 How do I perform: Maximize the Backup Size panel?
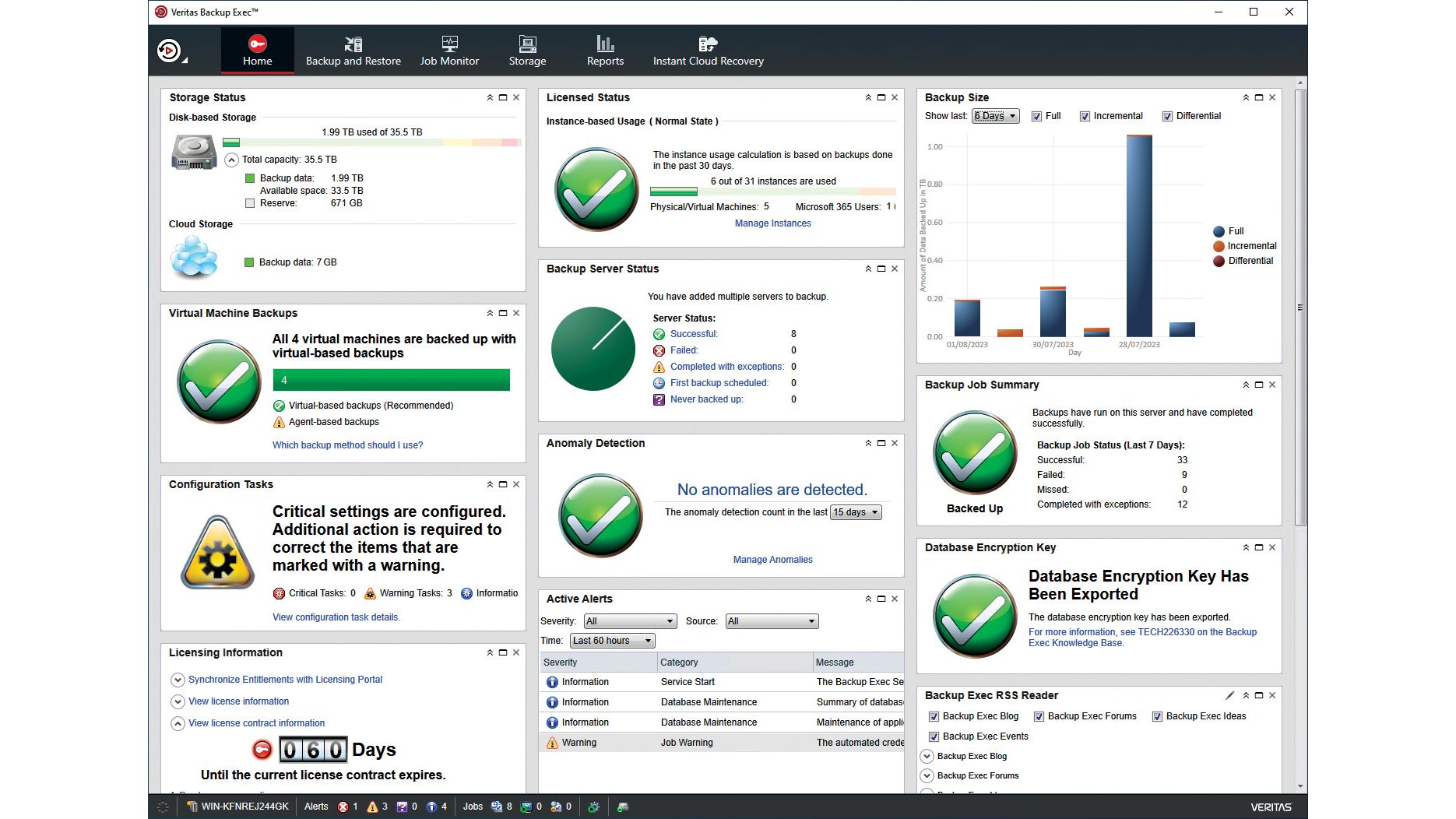coord(1259,97)
